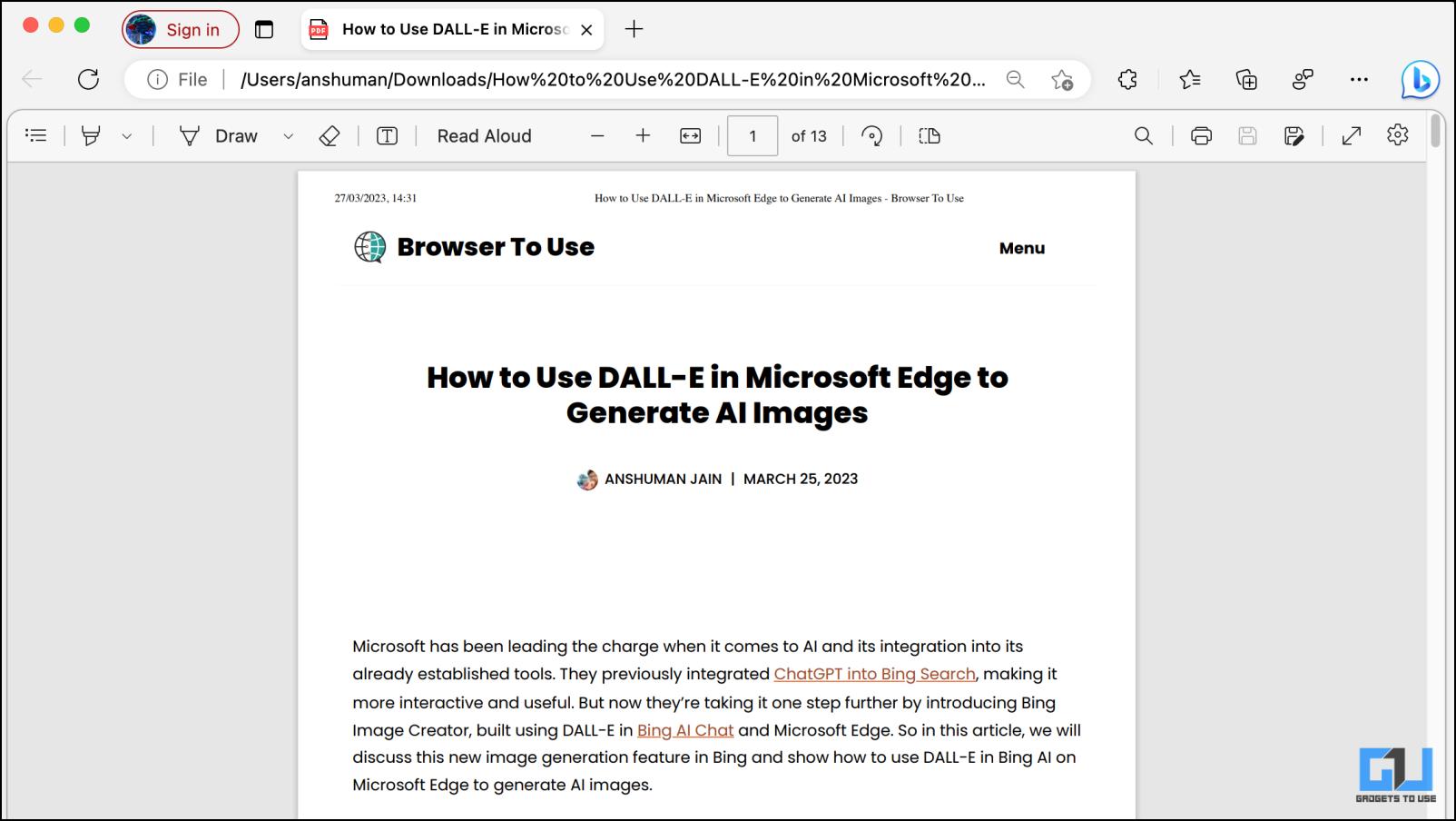Open Collections

[1246, 80]
